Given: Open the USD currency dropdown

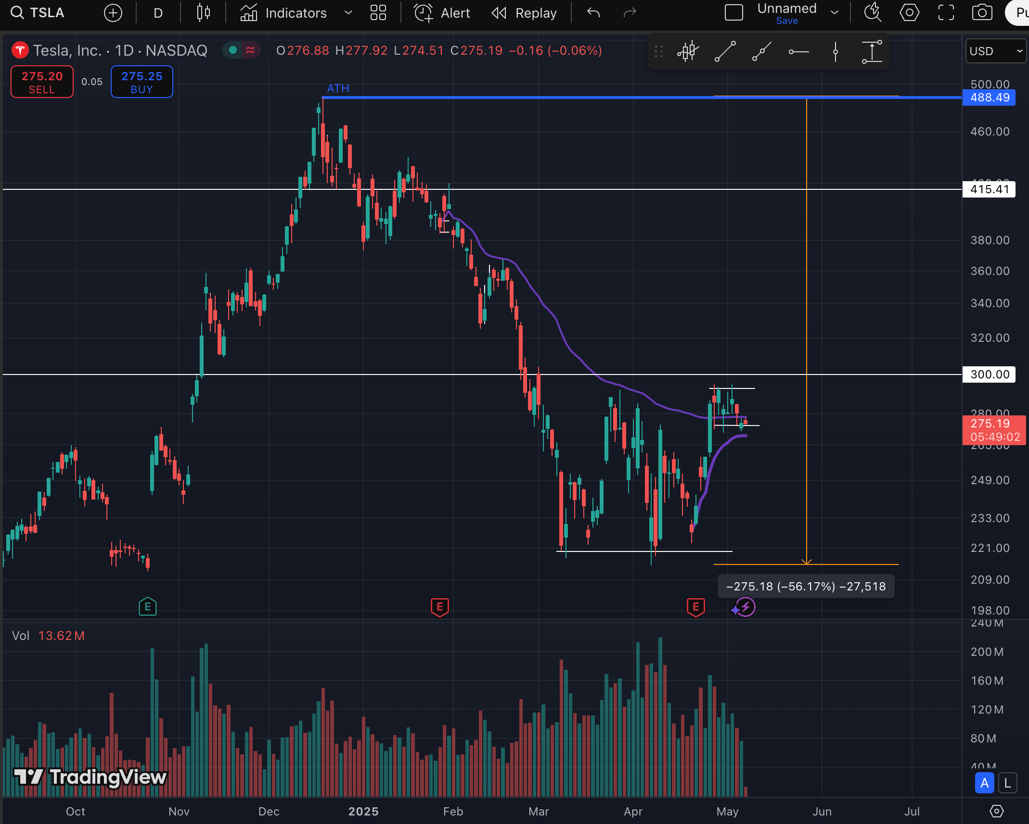Looking at the screenshot, I should (x=996, y=51).
